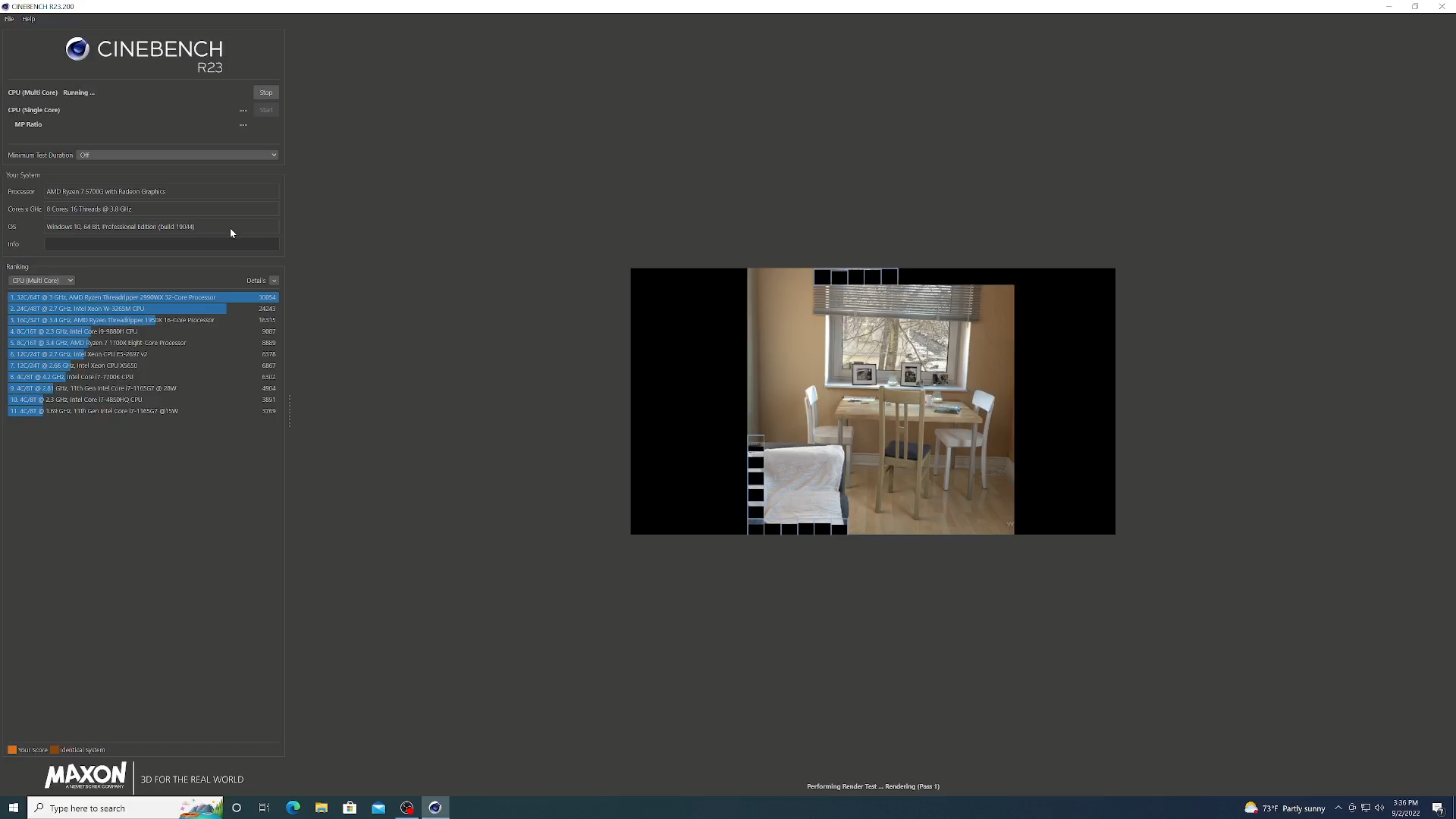Open network settings tray icon
The image size is (1456, 819).
coord(1366,808)
